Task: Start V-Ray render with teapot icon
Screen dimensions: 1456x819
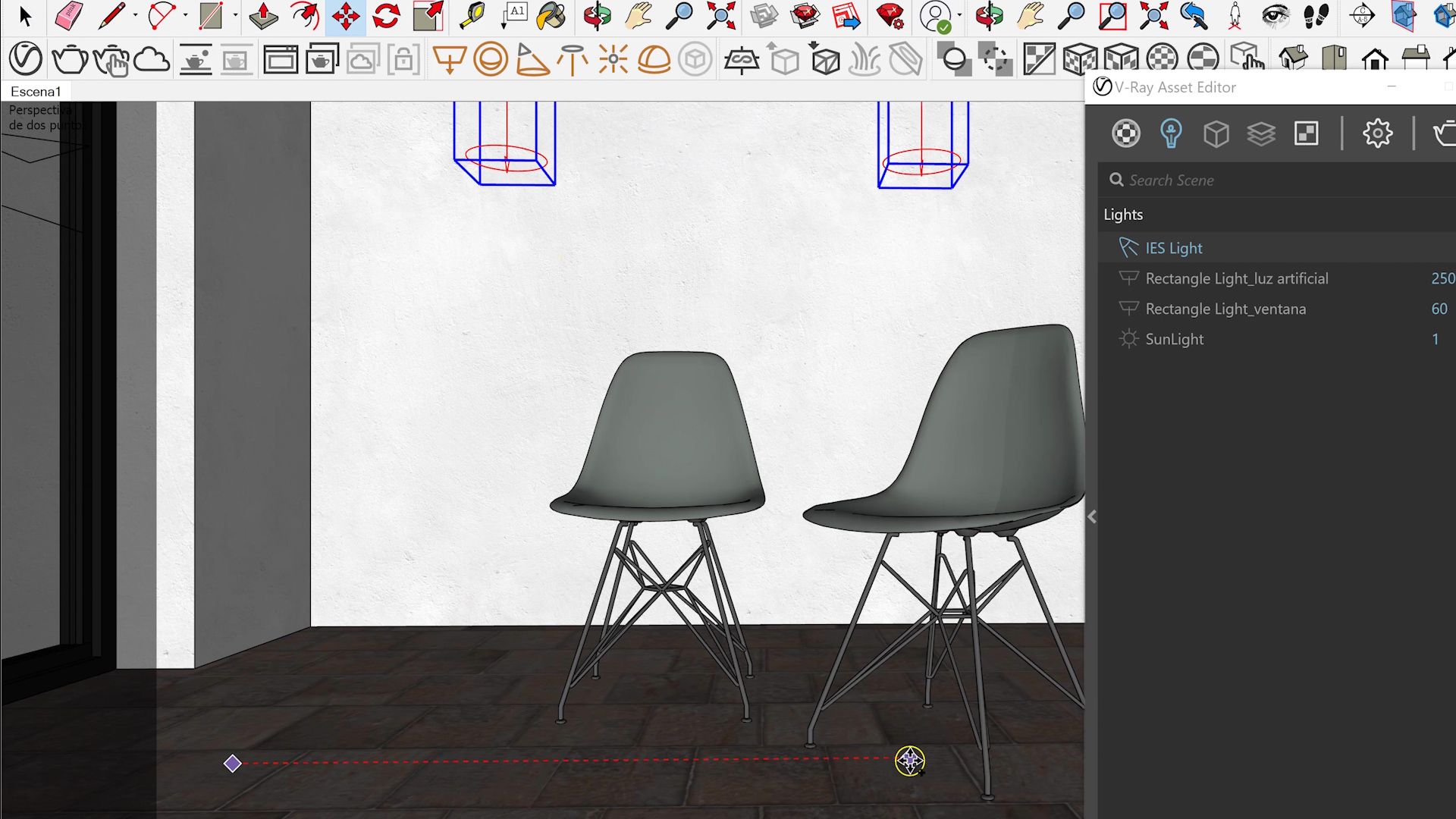Action: pos(69,59)
